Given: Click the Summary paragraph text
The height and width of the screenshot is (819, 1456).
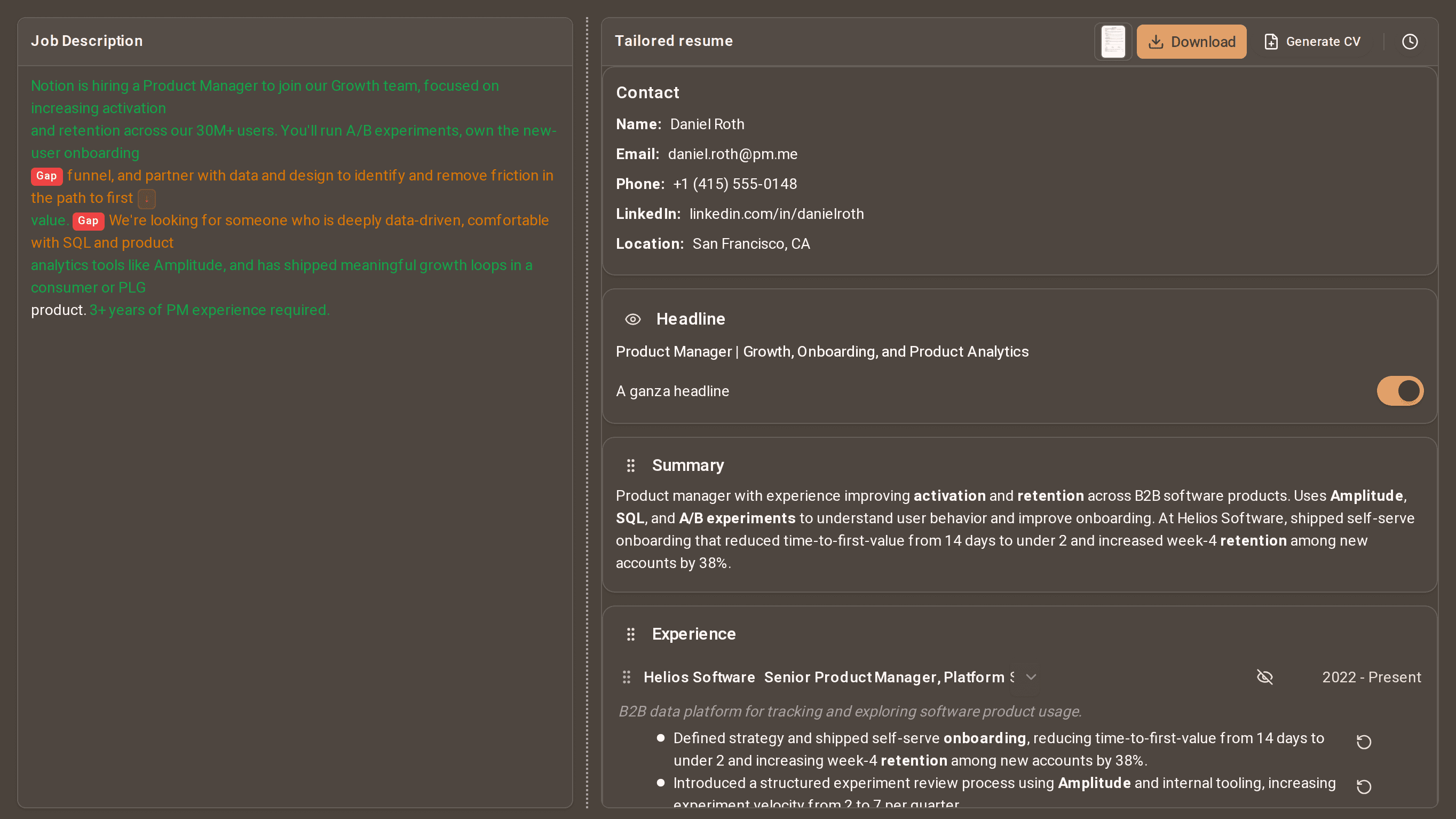Looking at the screenshot, I should [1015, 530].
